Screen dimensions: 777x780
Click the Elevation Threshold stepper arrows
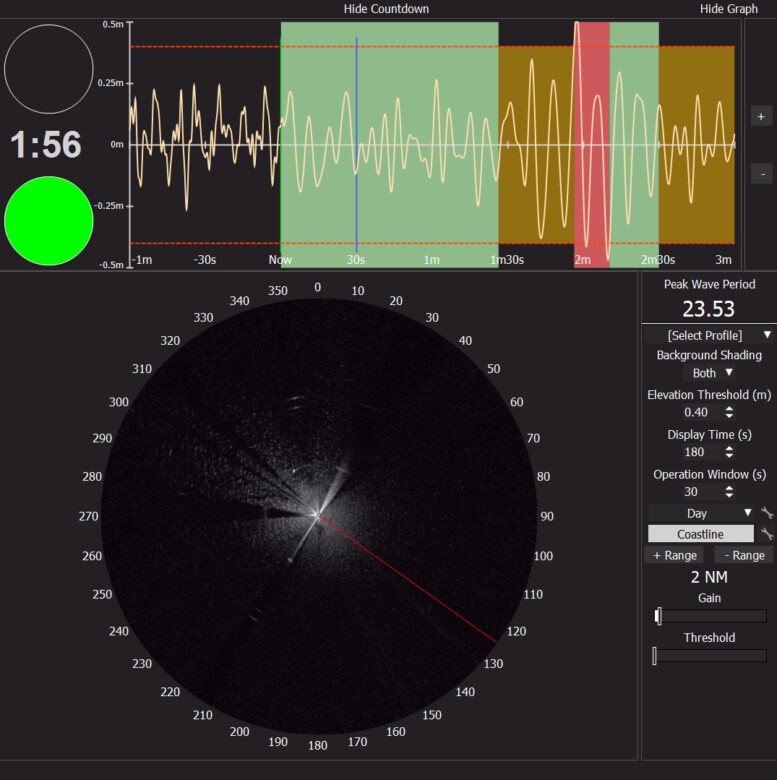[729, 412]
